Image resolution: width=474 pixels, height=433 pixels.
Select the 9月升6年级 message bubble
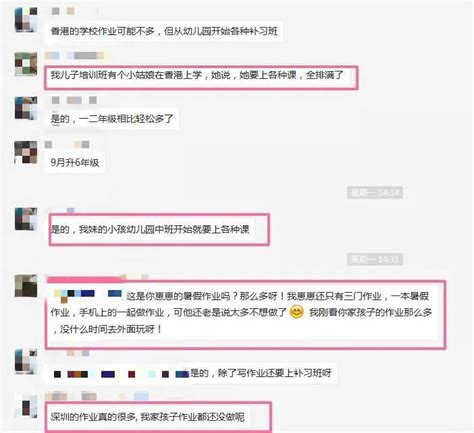75,163
